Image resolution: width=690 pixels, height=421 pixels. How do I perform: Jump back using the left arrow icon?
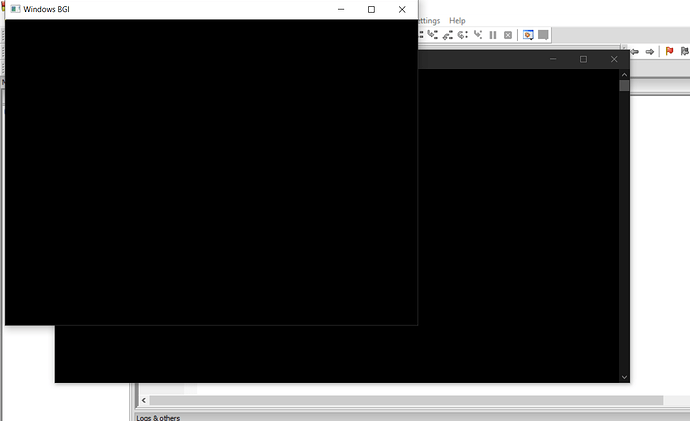[x=634, y=52]
